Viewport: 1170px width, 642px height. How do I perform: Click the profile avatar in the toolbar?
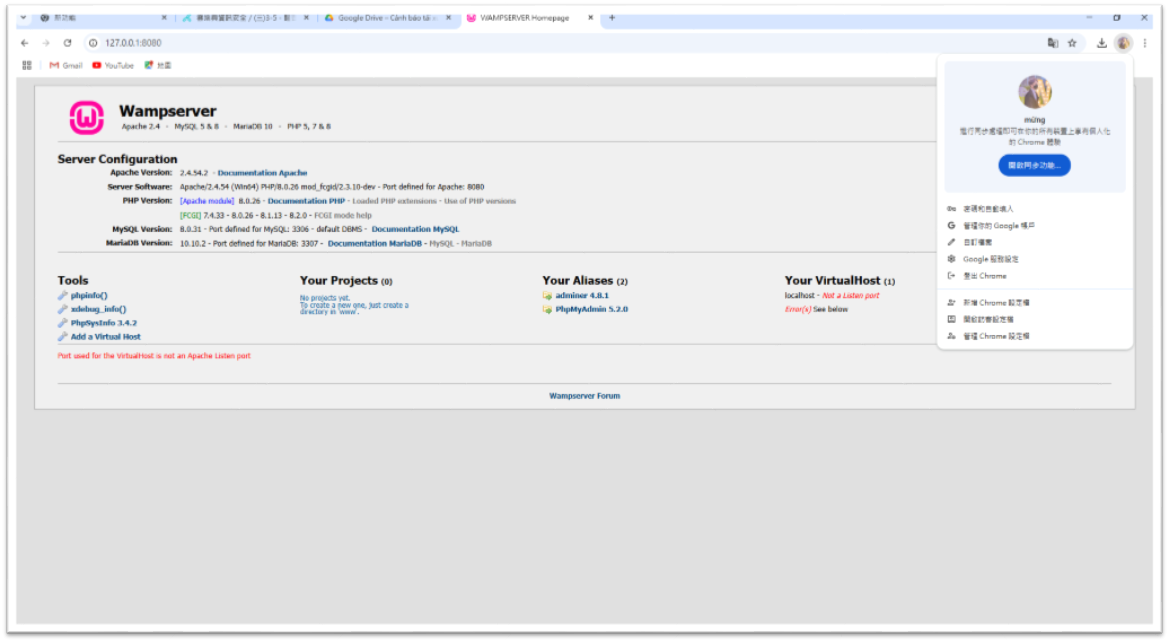click(1123, 43)
